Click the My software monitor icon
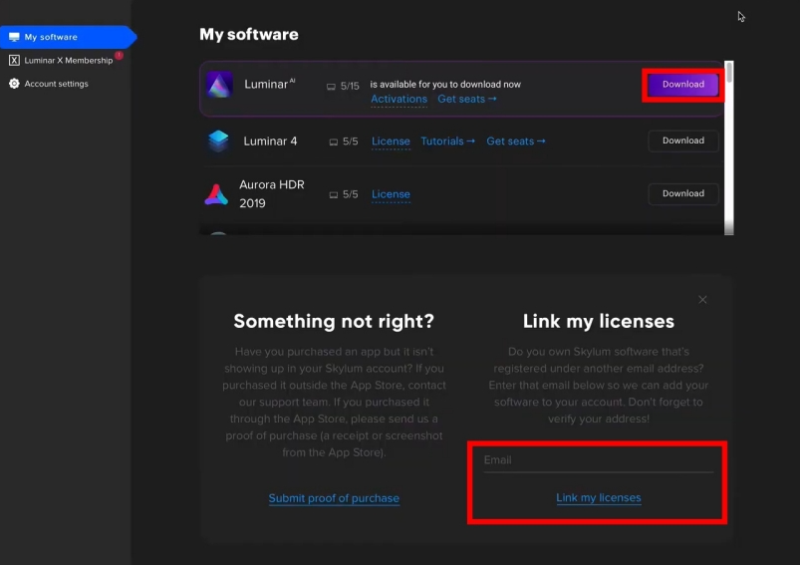Image resolution: width=800 pixels, height=565 pixels. click(14, 37)
